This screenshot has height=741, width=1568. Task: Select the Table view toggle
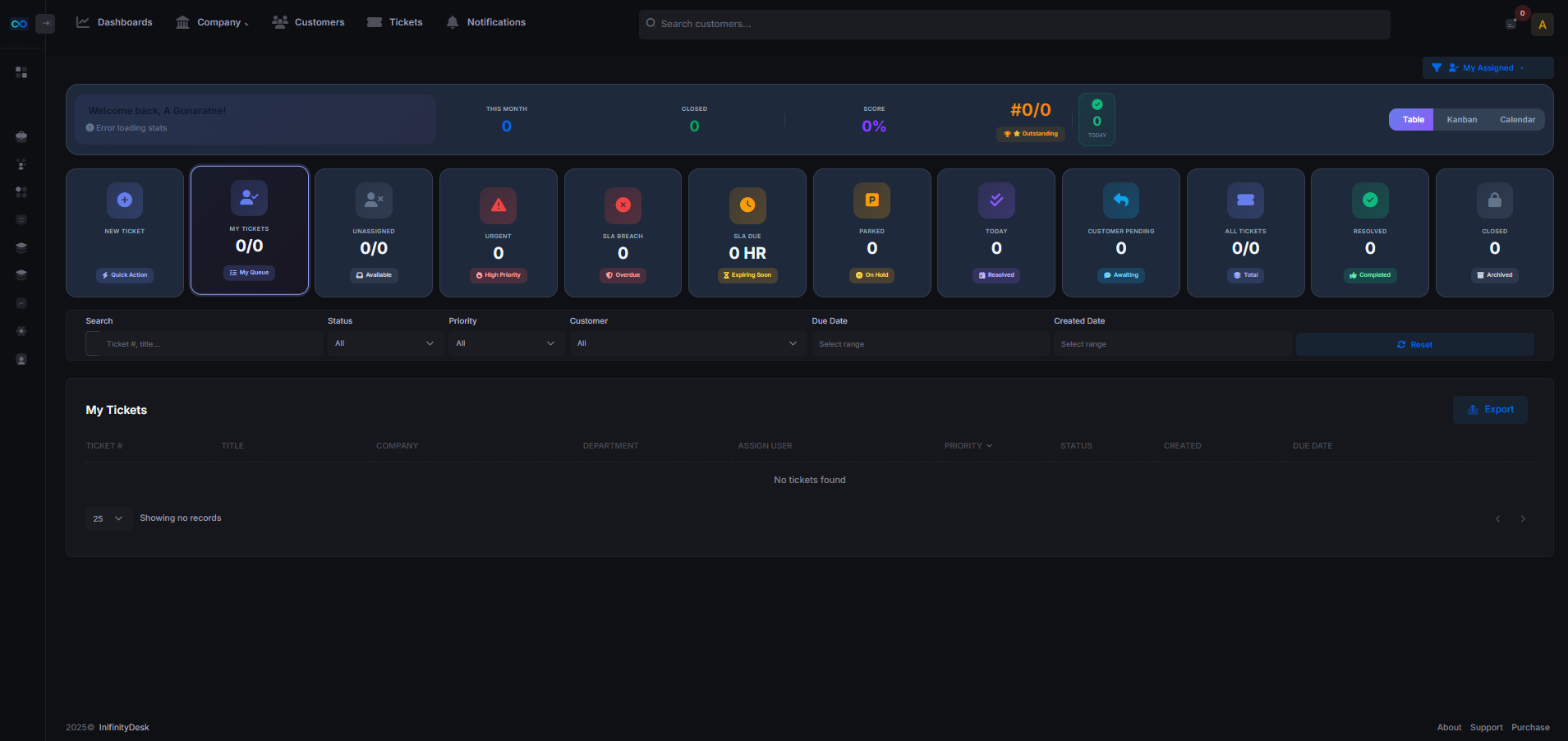tap(1412, 120)
